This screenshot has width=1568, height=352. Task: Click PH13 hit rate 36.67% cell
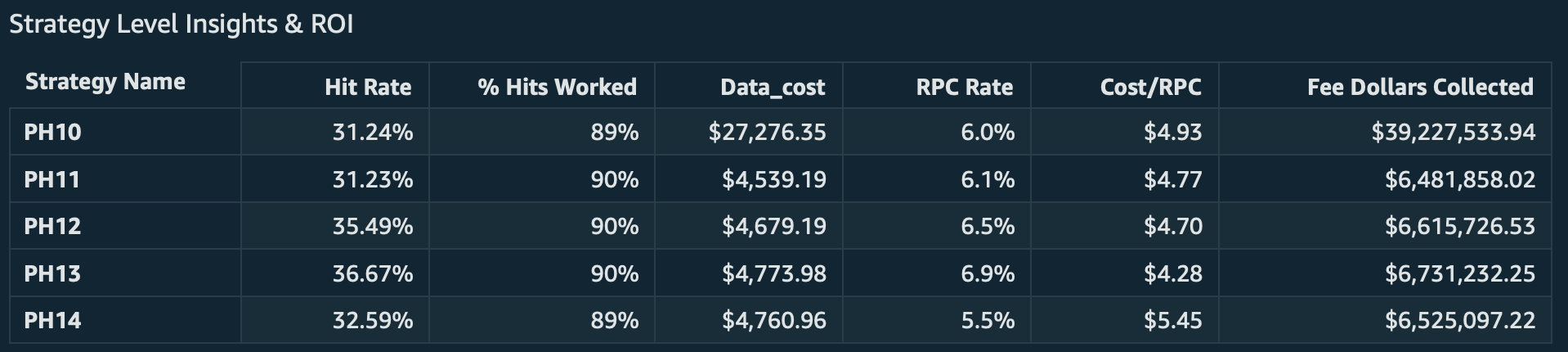[372, 273]
